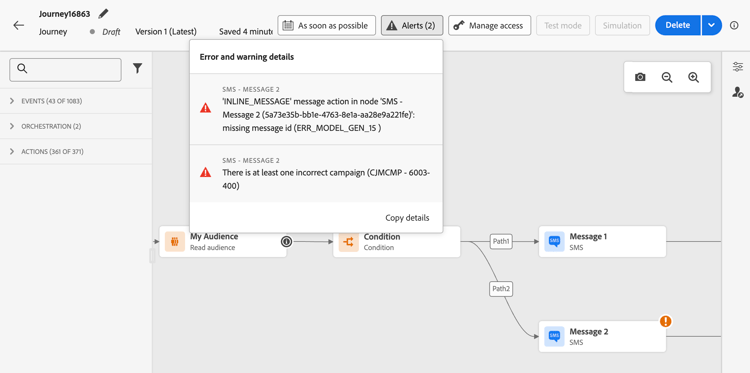Click the orange warning badge on Message 2
The width and height of the screenshot is (750, 373).
pos(665,321)
